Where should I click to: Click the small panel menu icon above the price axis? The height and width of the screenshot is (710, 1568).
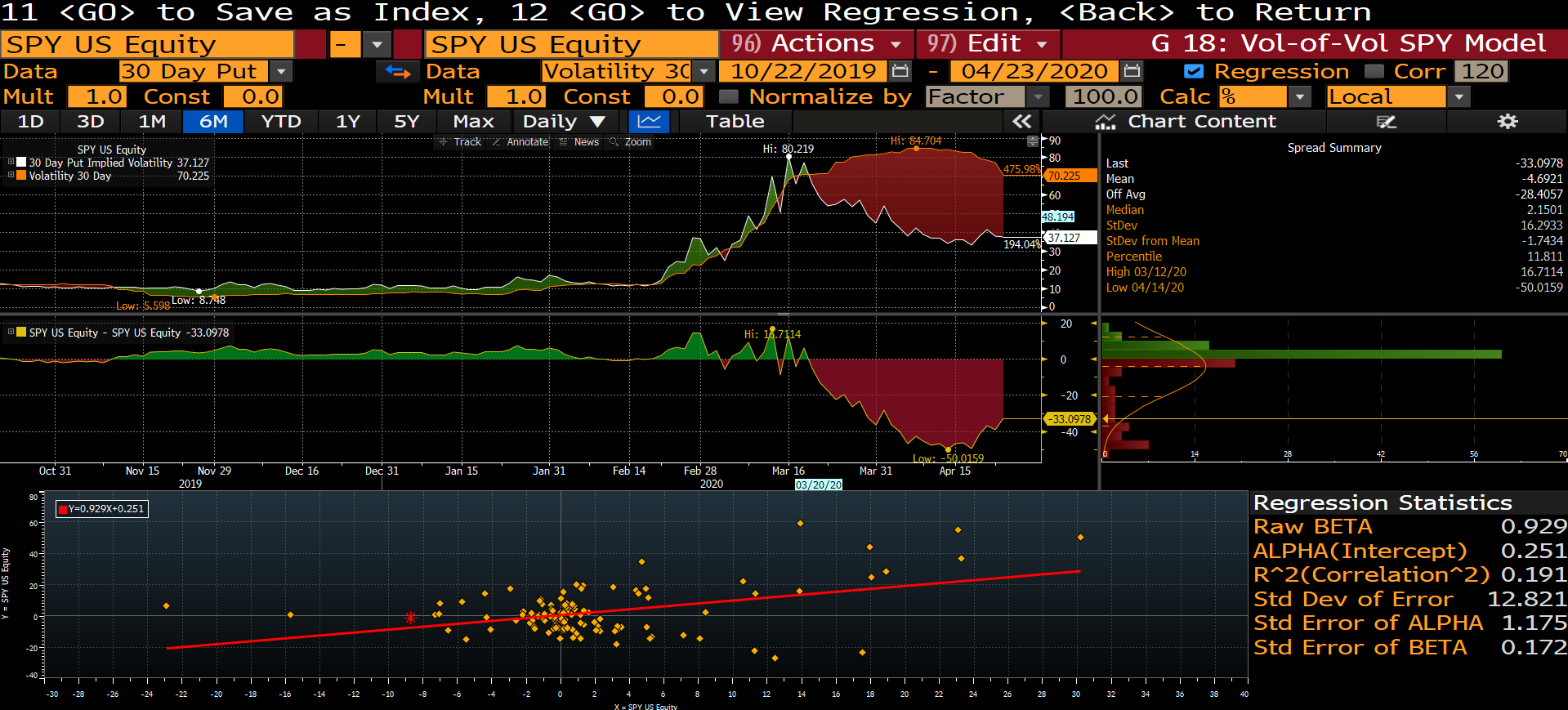pos(1033,141)
